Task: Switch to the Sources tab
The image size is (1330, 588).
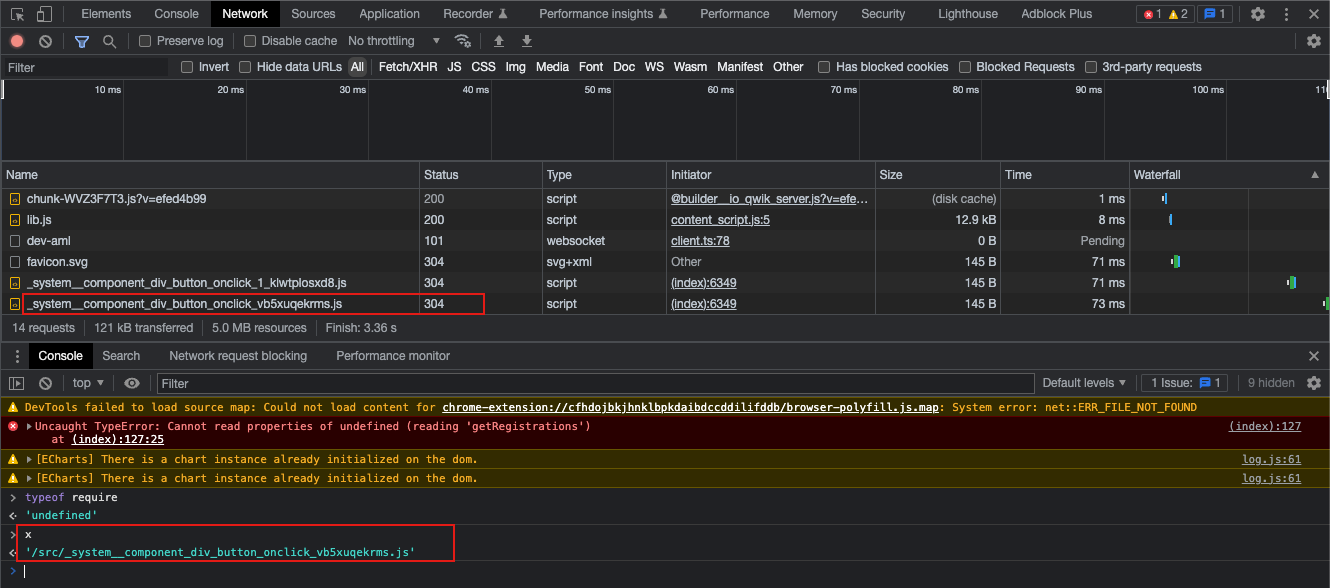Action: click(x=313, y=13)
